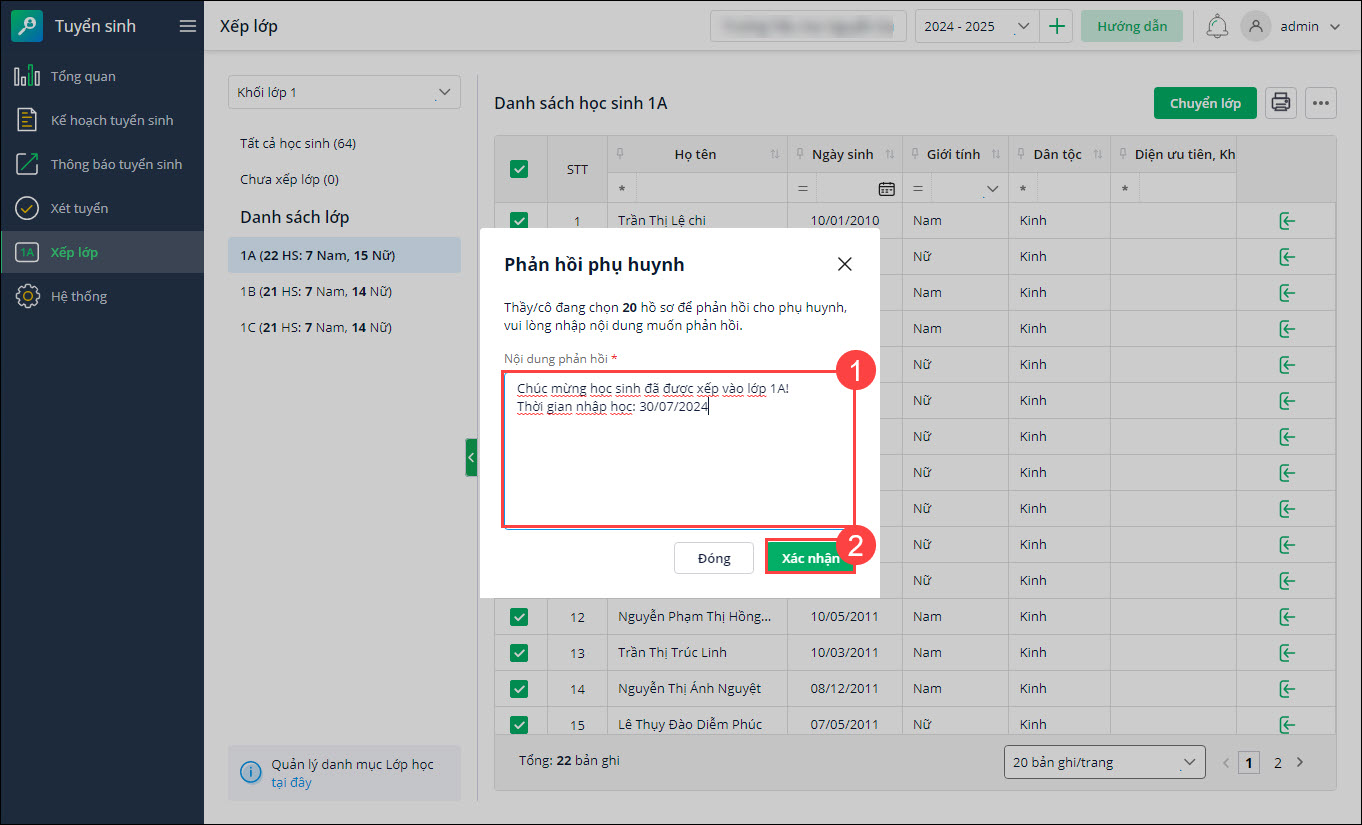Open the Họ tên filter operator
The width and height of the screenshot is (1362, 825).
[x=622, y=188]
